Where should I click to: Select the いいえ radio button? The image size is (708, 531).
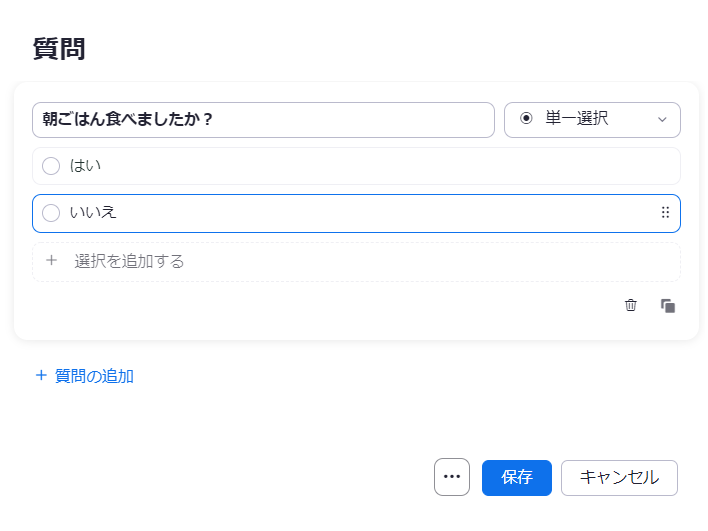(x=51, y=213)
